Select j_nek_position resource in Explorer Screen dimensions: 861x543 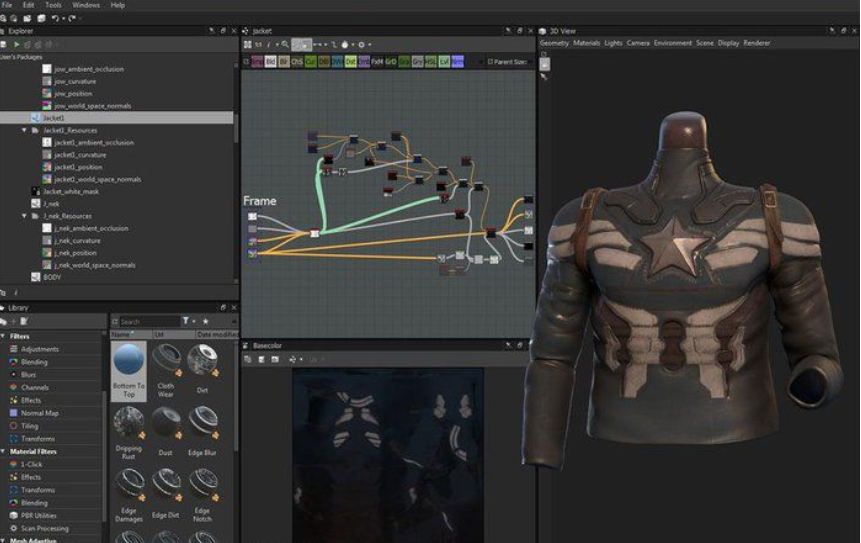[x=69, y=253]
